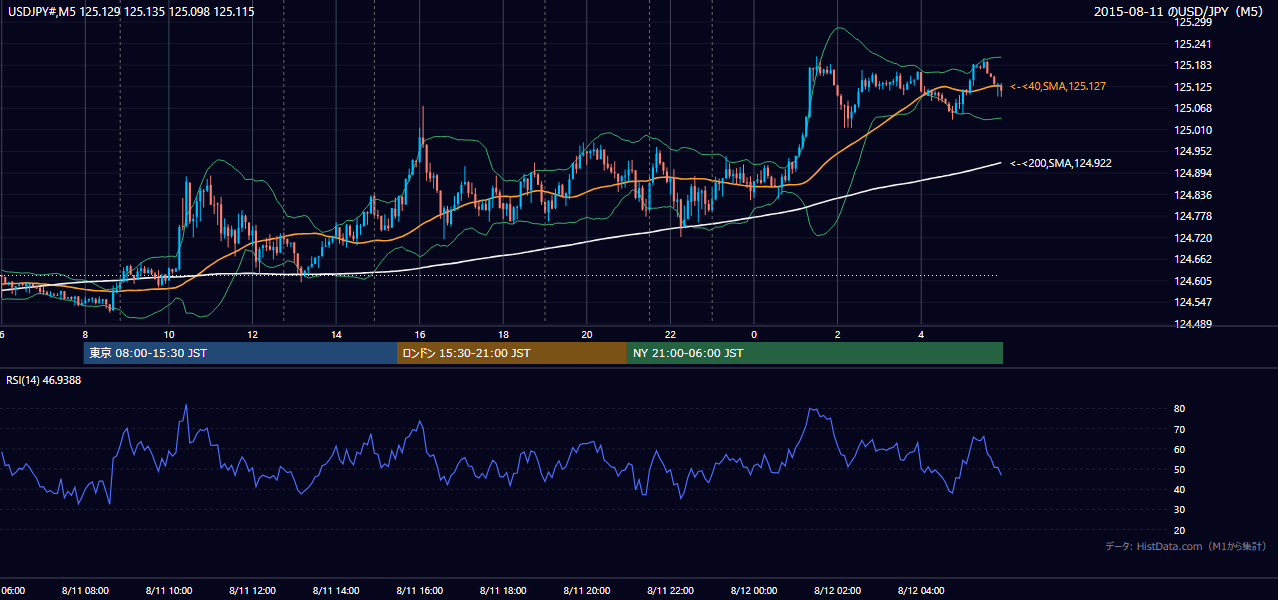
Task: Click price axis label 124.894
Action: (x=1194, y=173)
